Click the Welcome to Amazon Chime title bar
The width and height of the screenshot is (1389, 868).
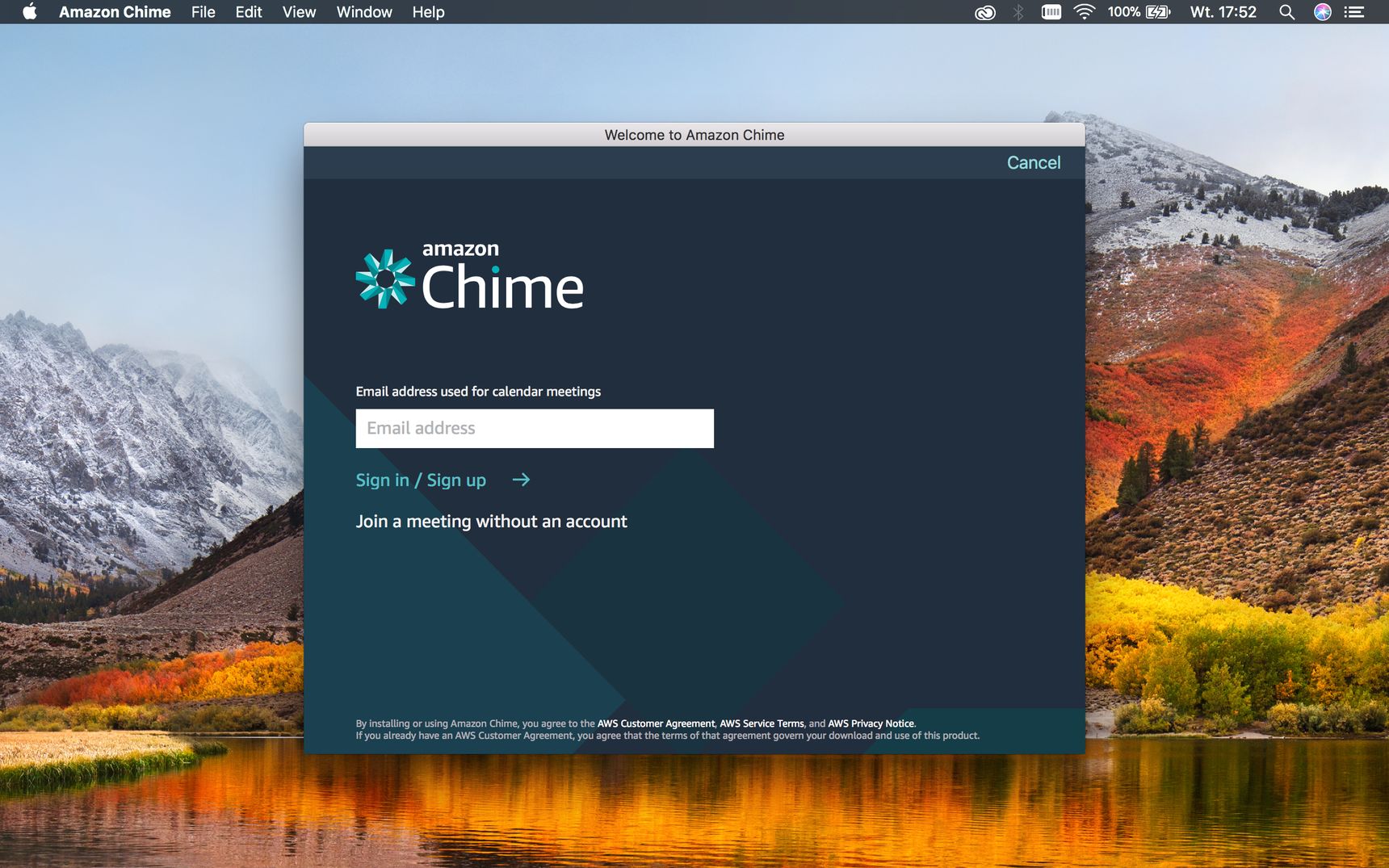(x=694, y=135)
